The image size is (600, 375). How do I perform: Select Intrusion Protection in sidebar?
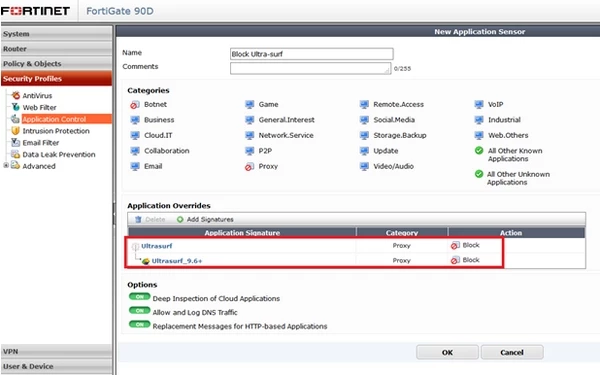point(56,131)
